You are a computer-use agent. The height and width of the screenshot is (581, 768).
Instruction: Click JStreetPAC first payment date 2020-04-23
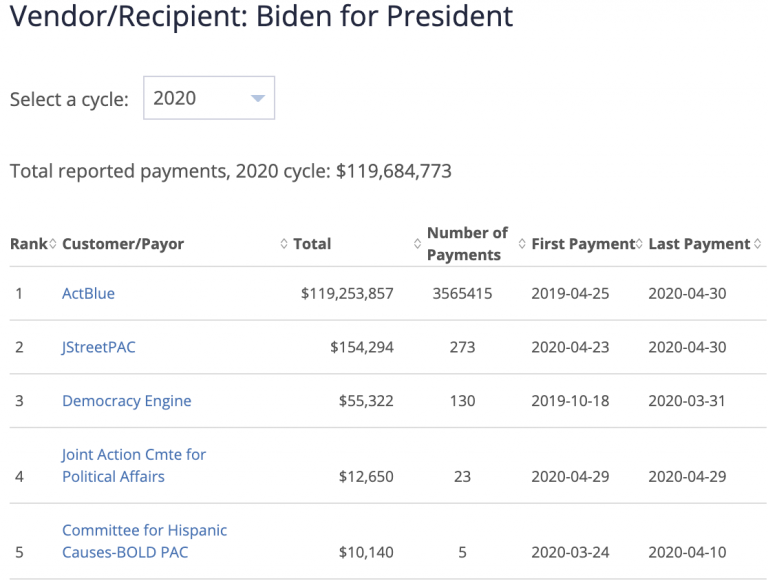coord(570,347)
